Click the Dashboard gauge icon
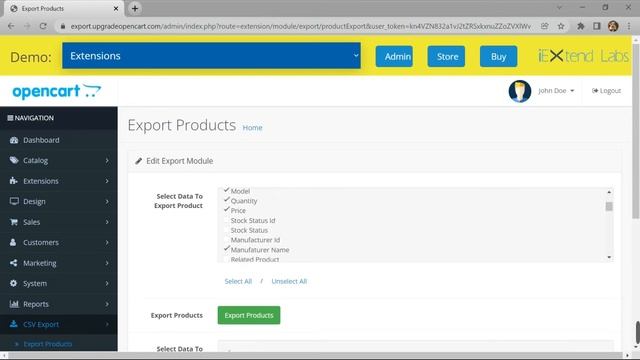 (14, 140)
